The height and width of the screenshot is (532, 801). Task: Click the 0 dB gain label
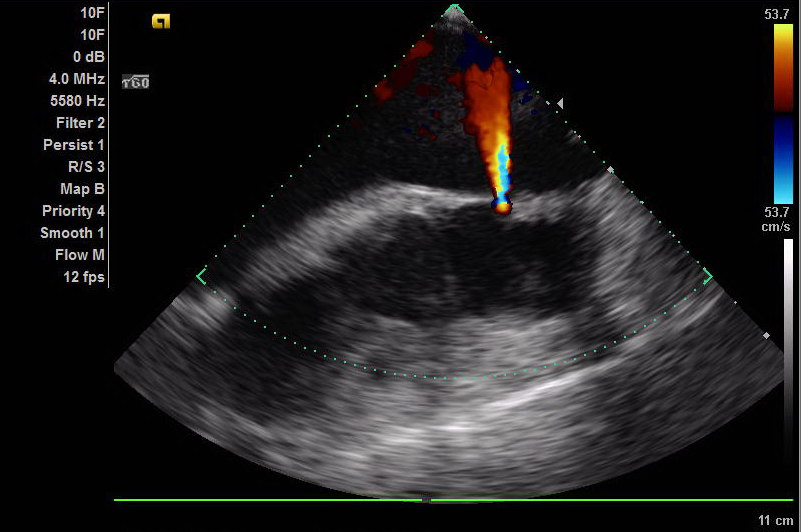88,56
